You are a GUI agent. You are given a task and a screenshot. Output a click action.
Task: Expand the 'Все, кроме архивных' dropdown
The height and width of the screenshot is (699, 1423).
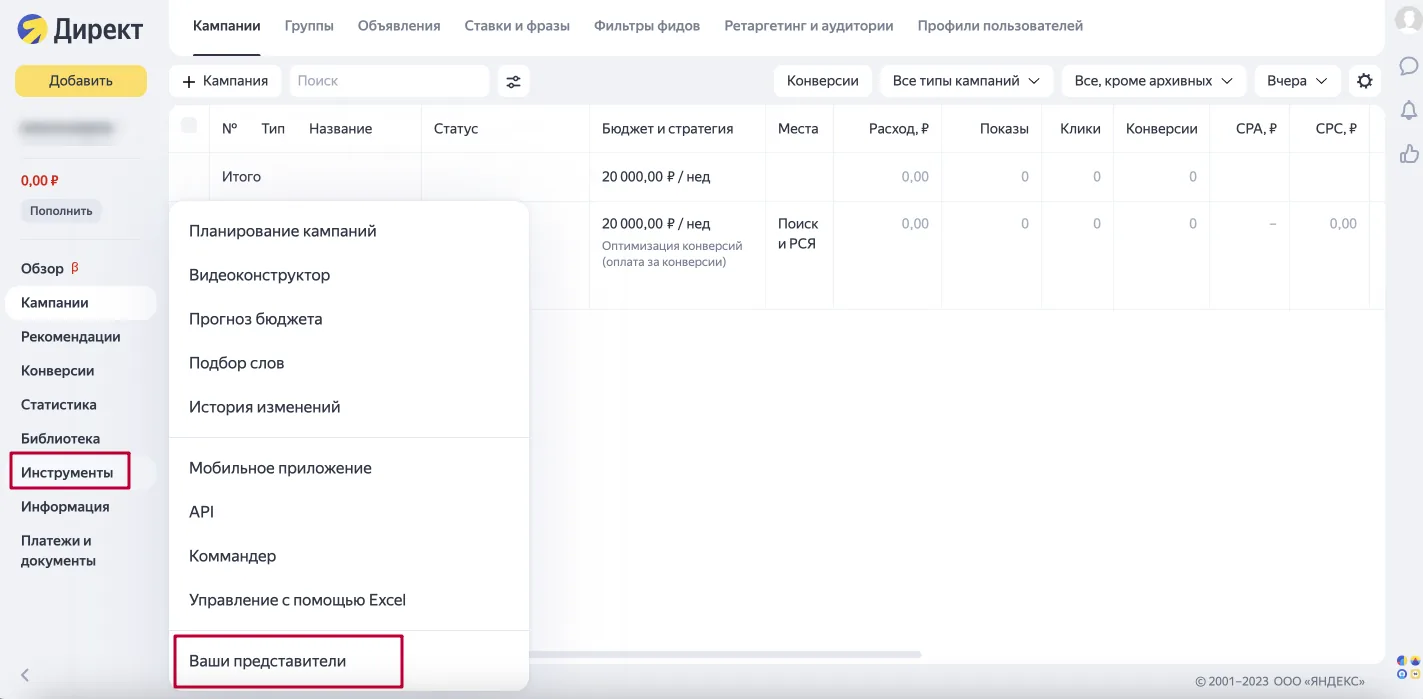click(1154, 81)
